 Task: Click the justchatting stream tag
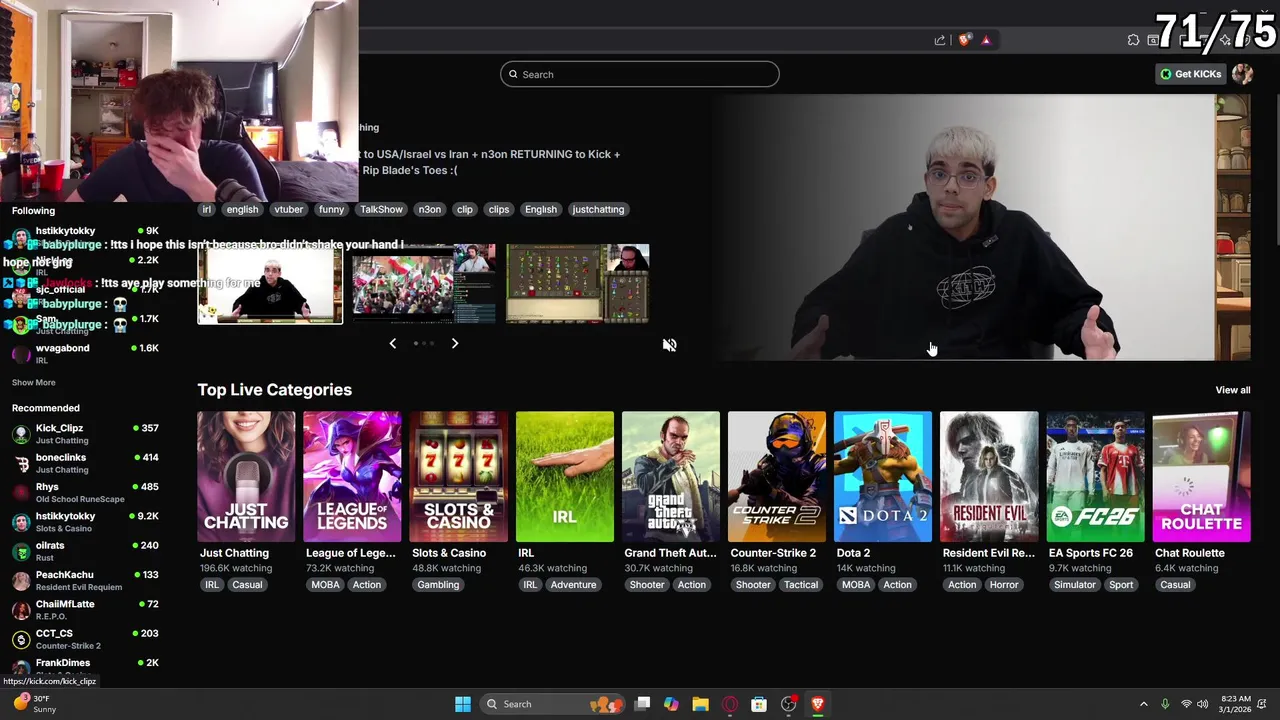[x=598, y=209]
